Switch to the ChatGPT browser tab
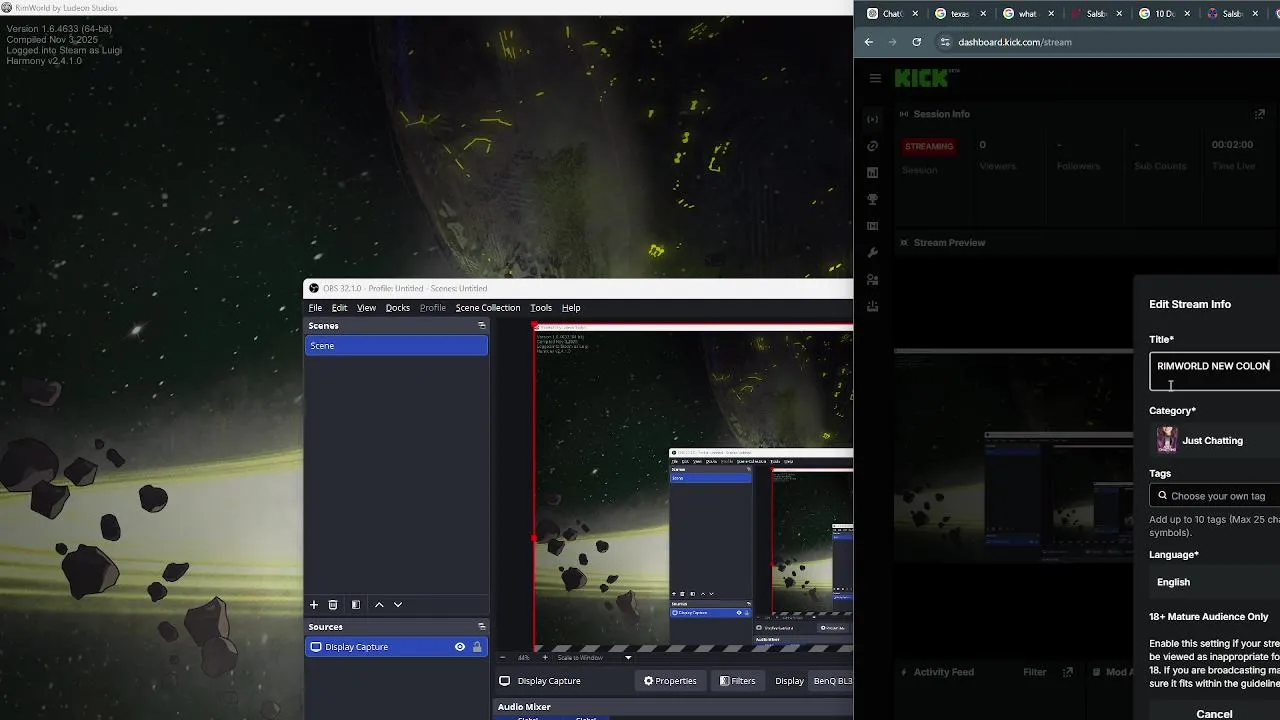 885,14
